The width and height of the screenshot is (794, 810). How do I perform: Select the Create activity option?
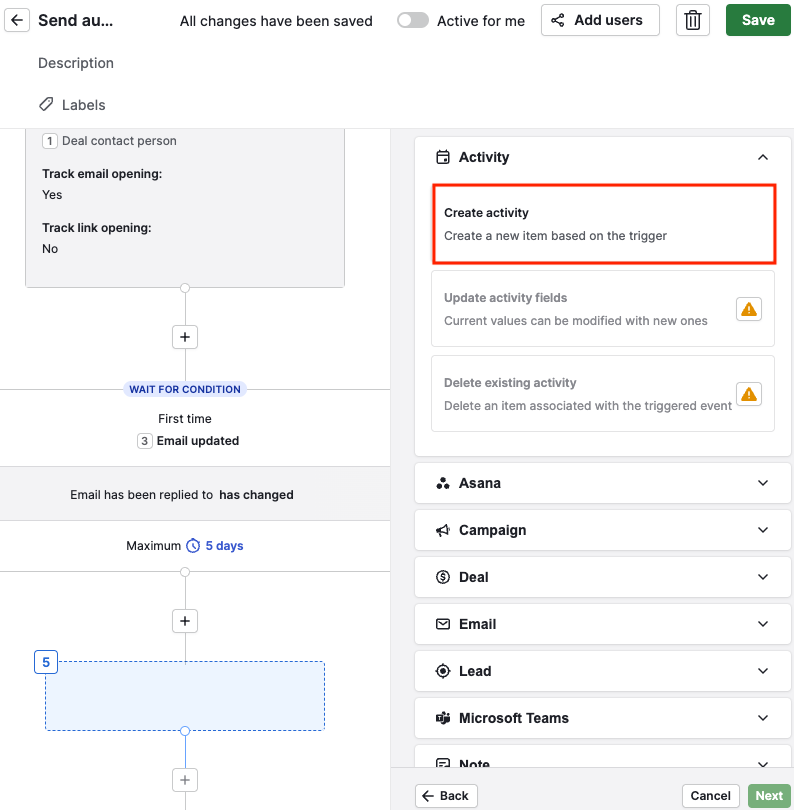(x=604, y=224)
